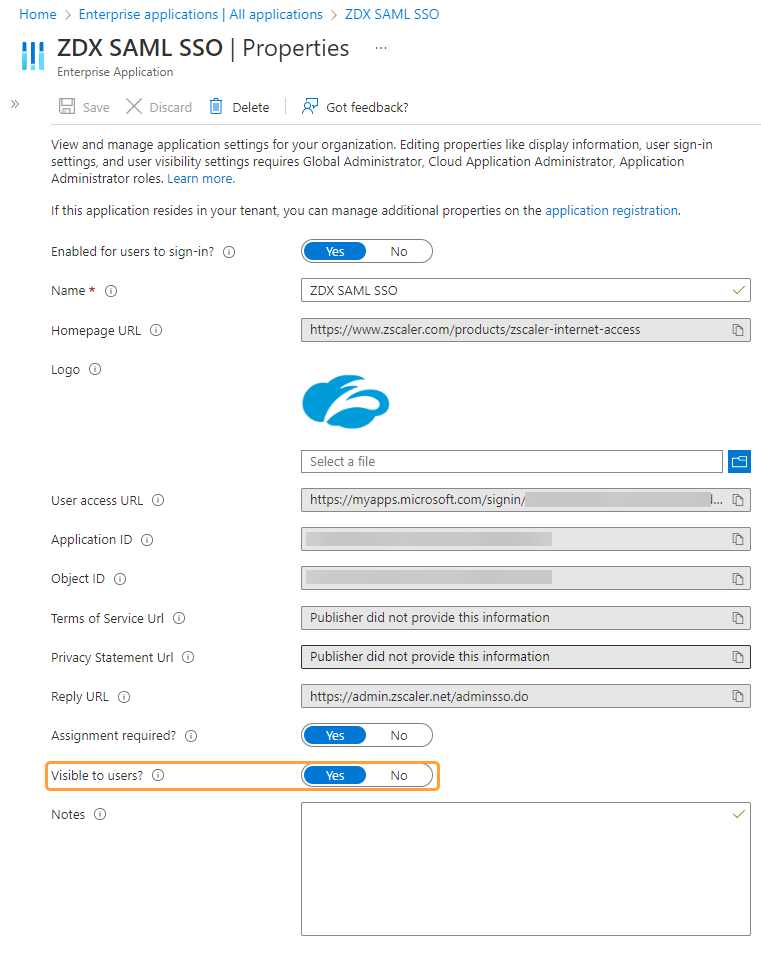
Task: Set Visible to users to No
Action: click(399, 775)
